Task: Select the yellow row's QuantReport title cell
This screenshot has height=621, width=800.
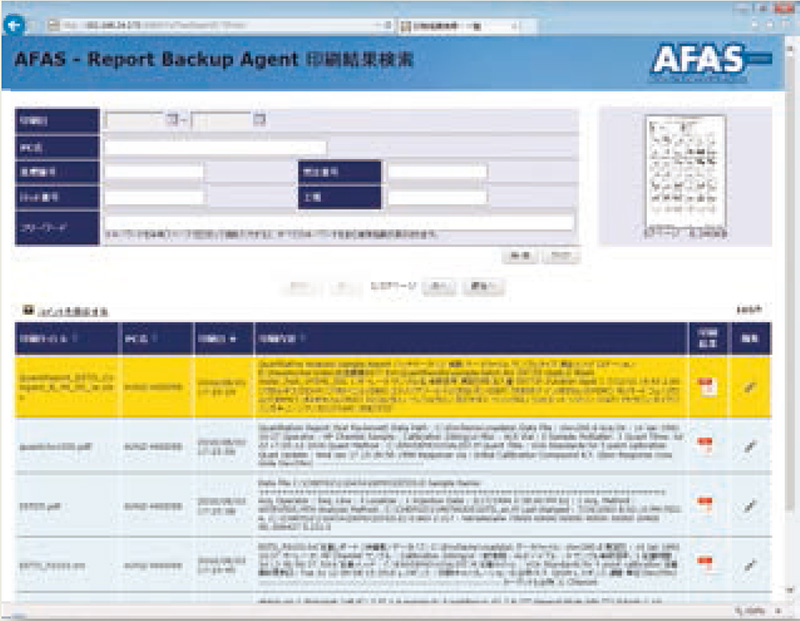Action: pyautogui.click(x=67, y=387)
